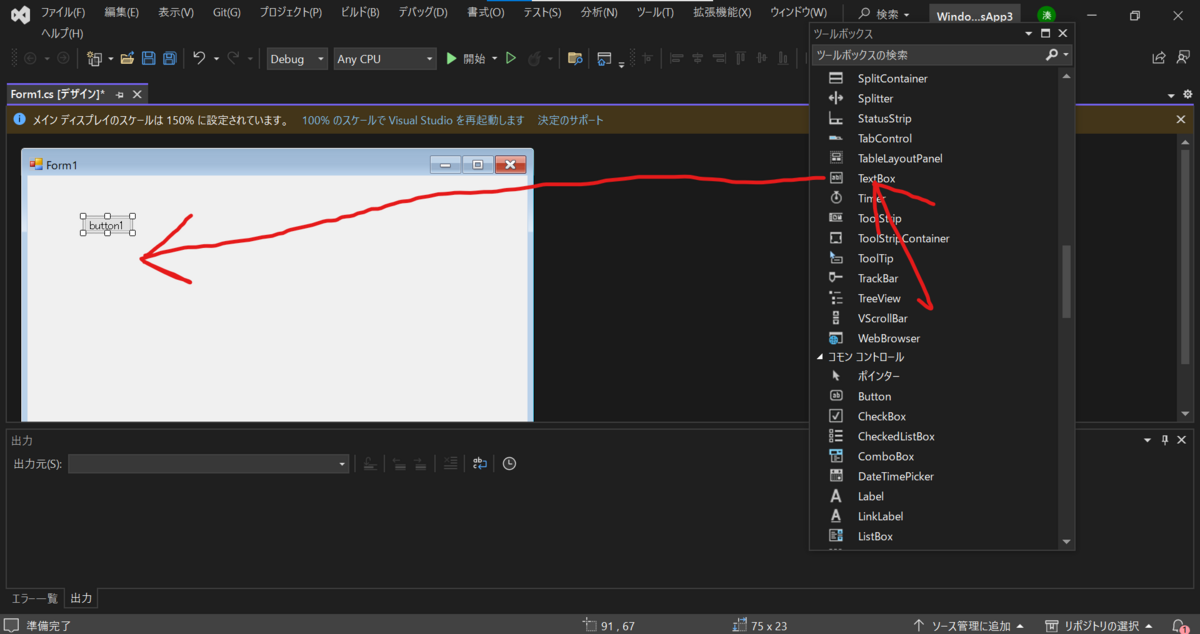Toggle auto-hide pin on the Output panel

[x=1163, y=439]
